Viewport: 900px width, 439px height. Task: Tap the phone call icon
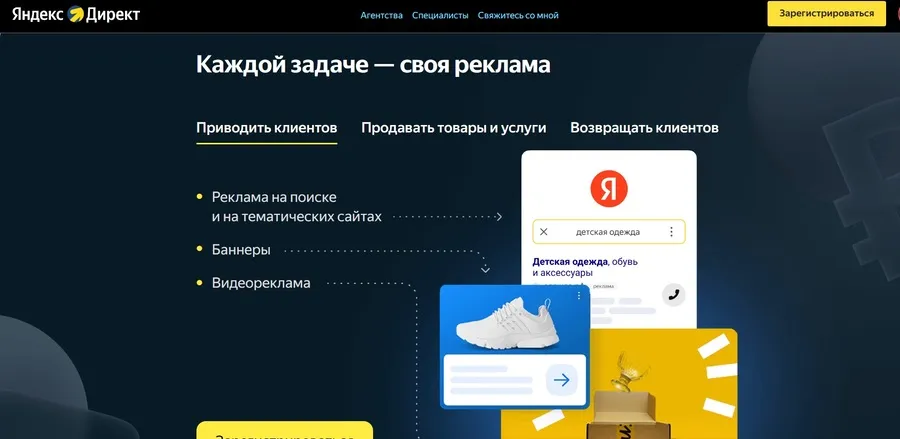tap(674, 294)
